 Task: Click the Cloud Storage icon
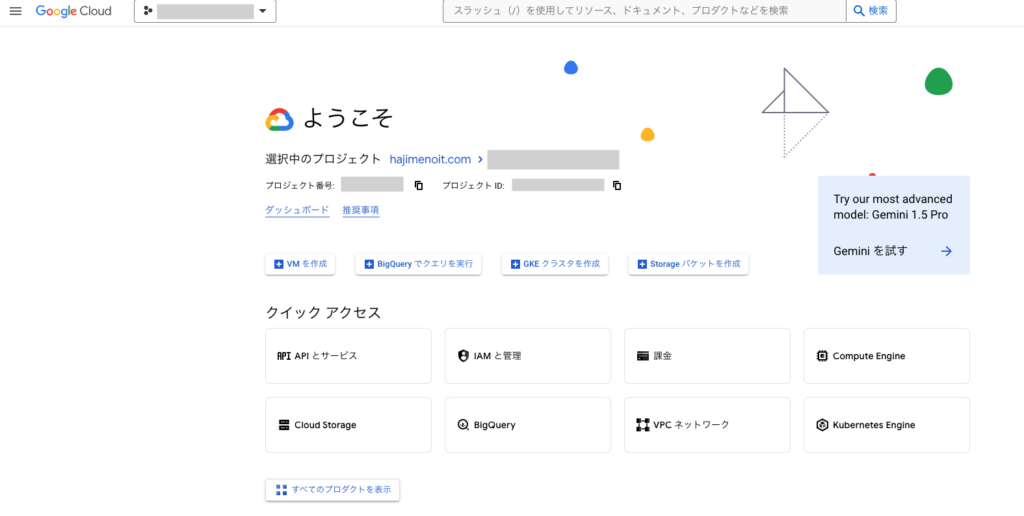point(283,425)
